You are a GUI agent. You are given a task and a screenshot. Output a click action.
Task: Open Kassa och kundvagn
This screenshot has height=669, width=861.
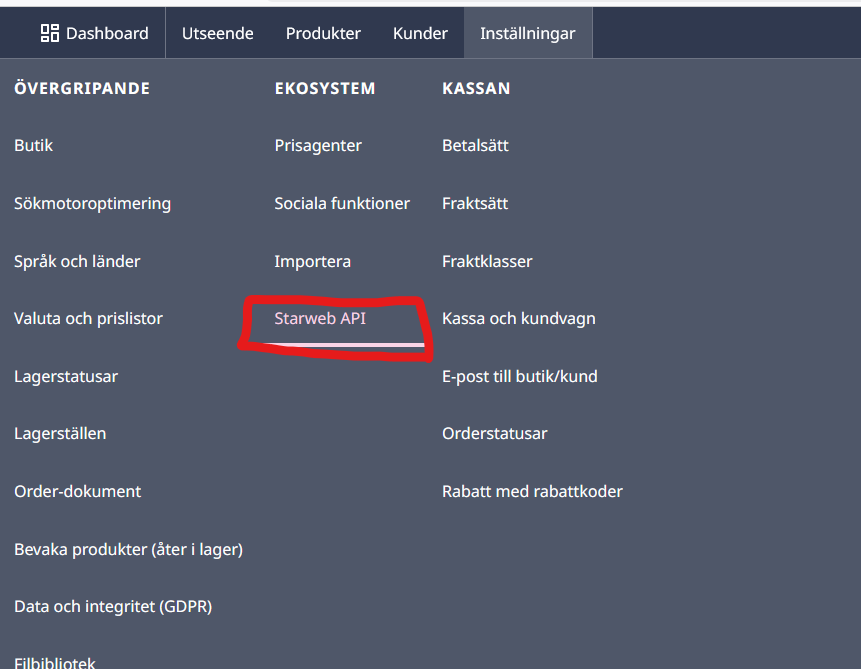click(x=519, y=319)
